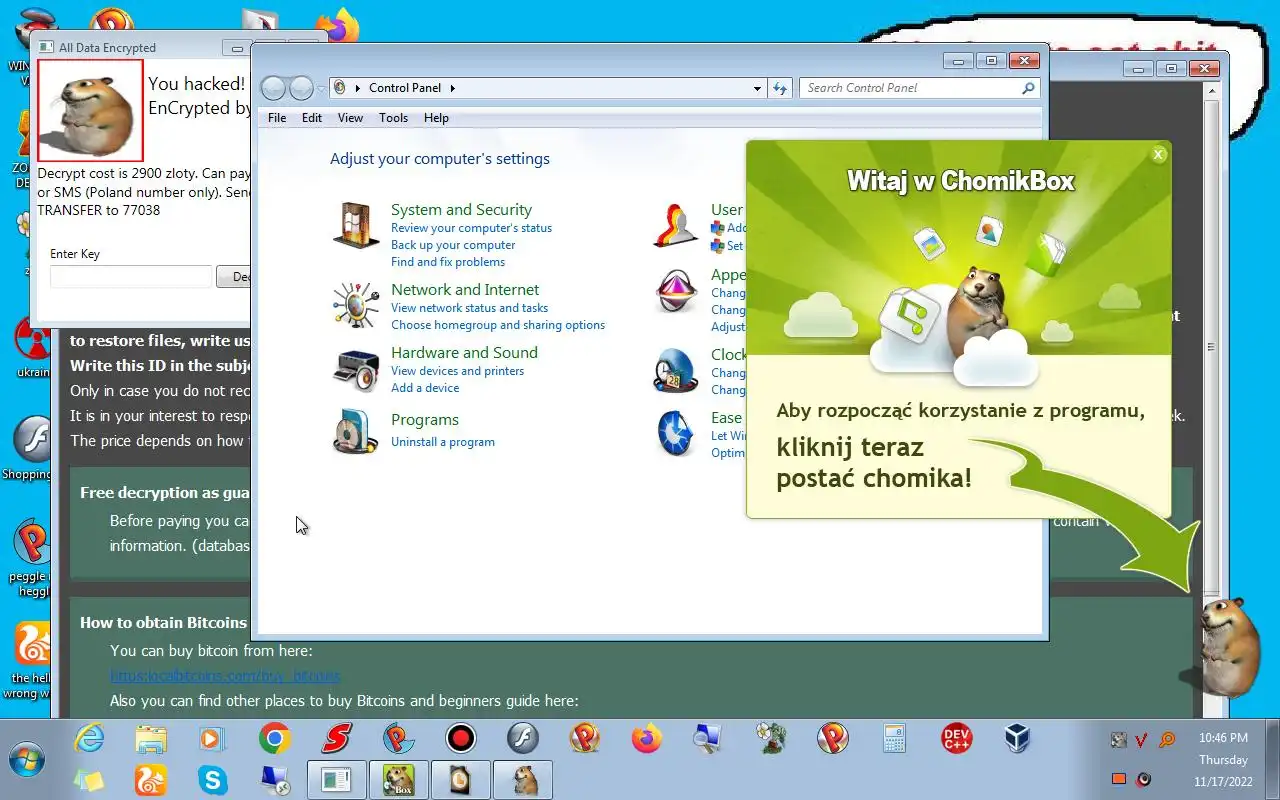Viewport: 1280px width, 800px height.
Task: Click the search magnifier in Control Panel
Action: click(x=1028, y=88)
